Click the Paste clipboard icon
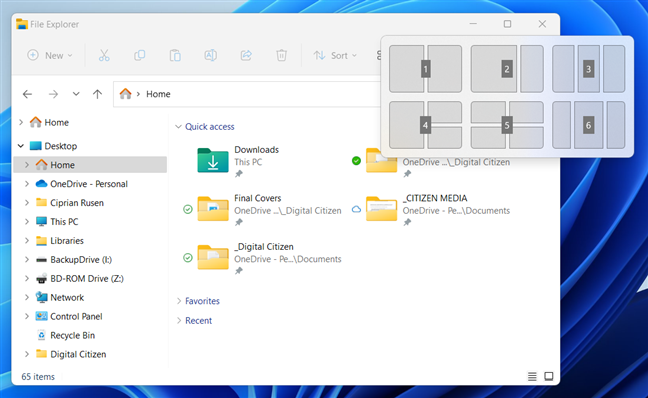Image resolution: width=648 pixels, height=398 pixels. click(x=175, y=55)
